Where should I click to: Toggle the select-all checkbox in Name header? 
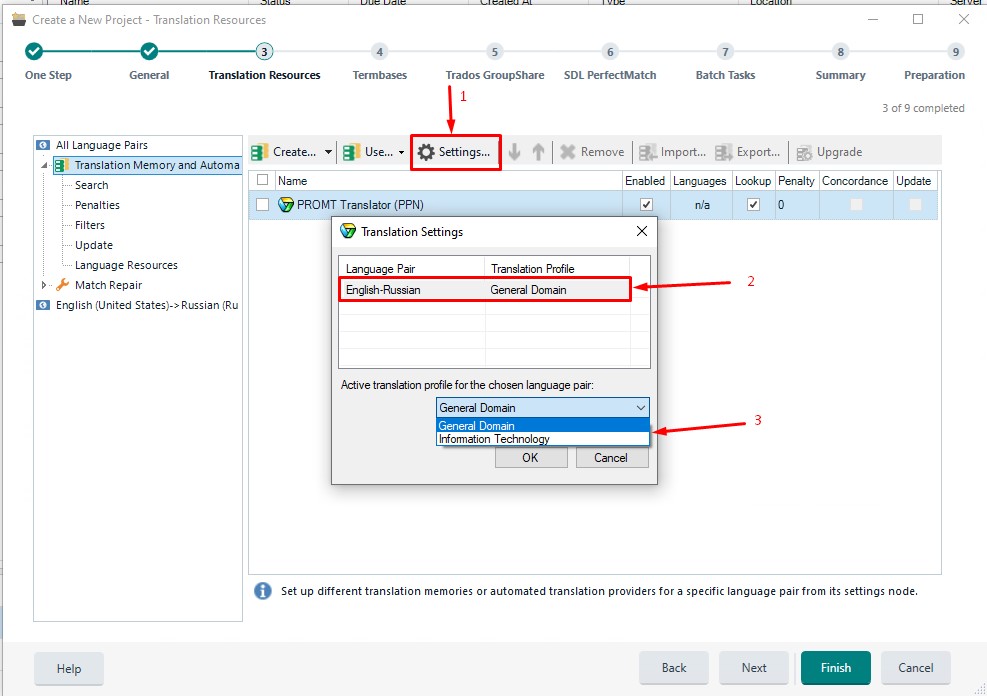click(x=262, y=180)
